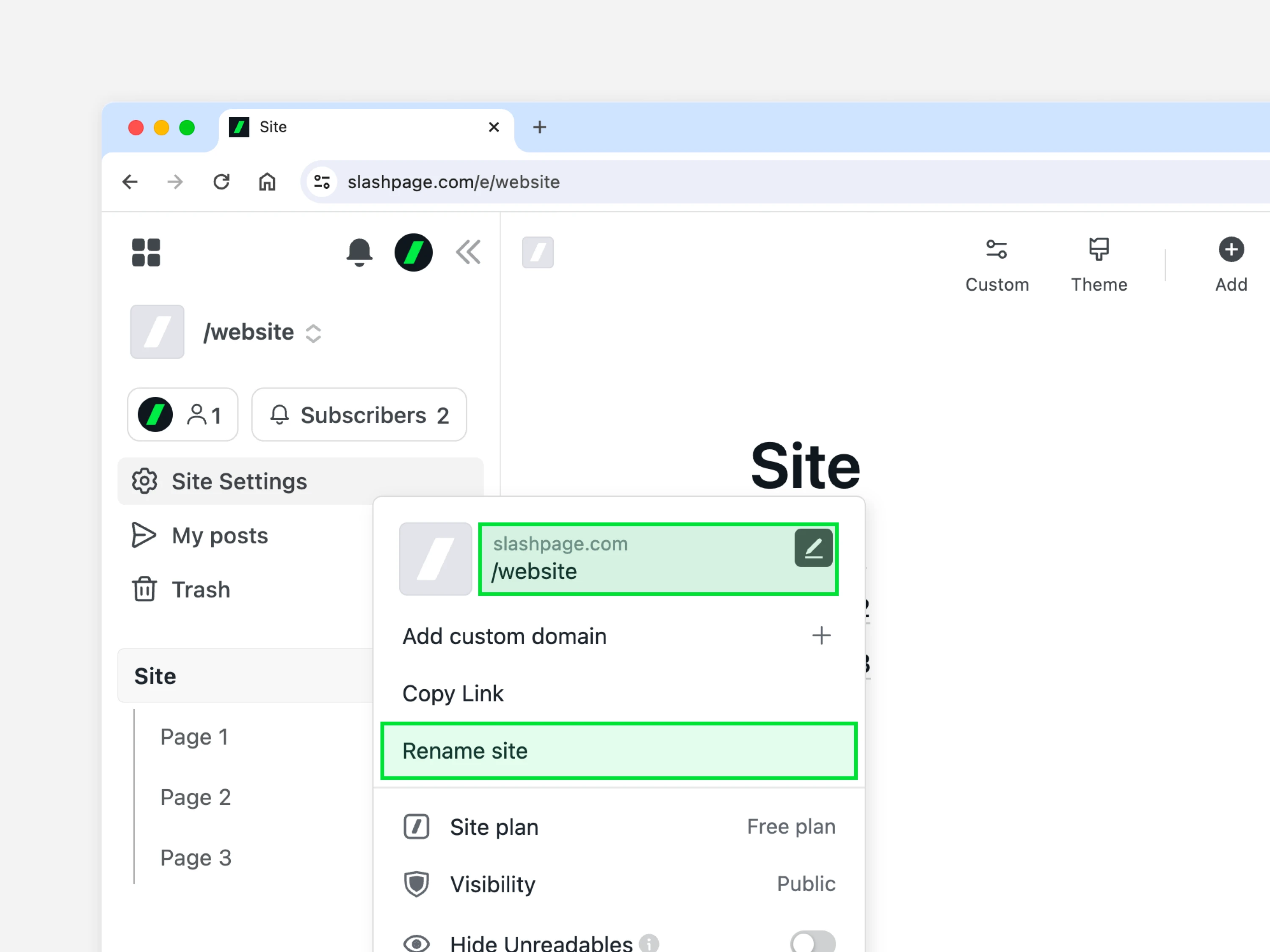This screenshot has width=1270, height=952.
Task: Click the slashpage.com /website address field
Action: pyautogui.click(x=659, y=559)
